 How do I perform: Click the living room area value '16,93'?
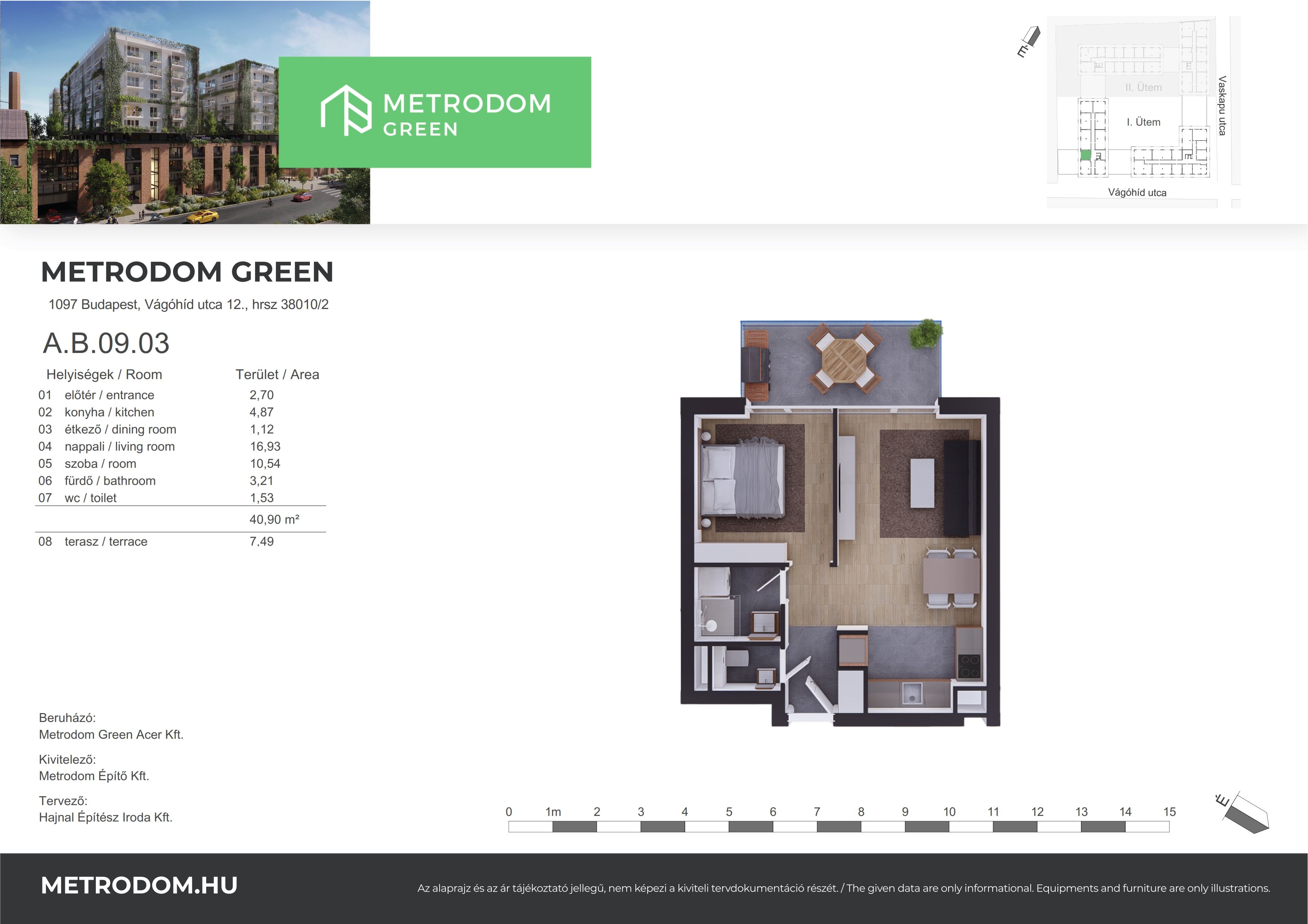(265, 446)
